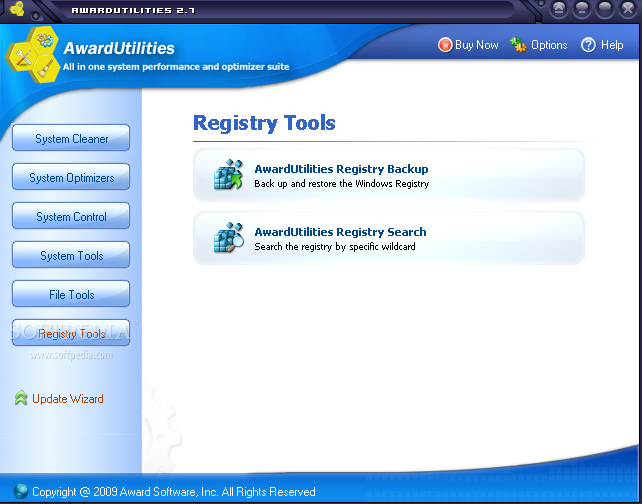Click the Buy Now shopping icon
642x504 pixels.
(x=445, y=45)
